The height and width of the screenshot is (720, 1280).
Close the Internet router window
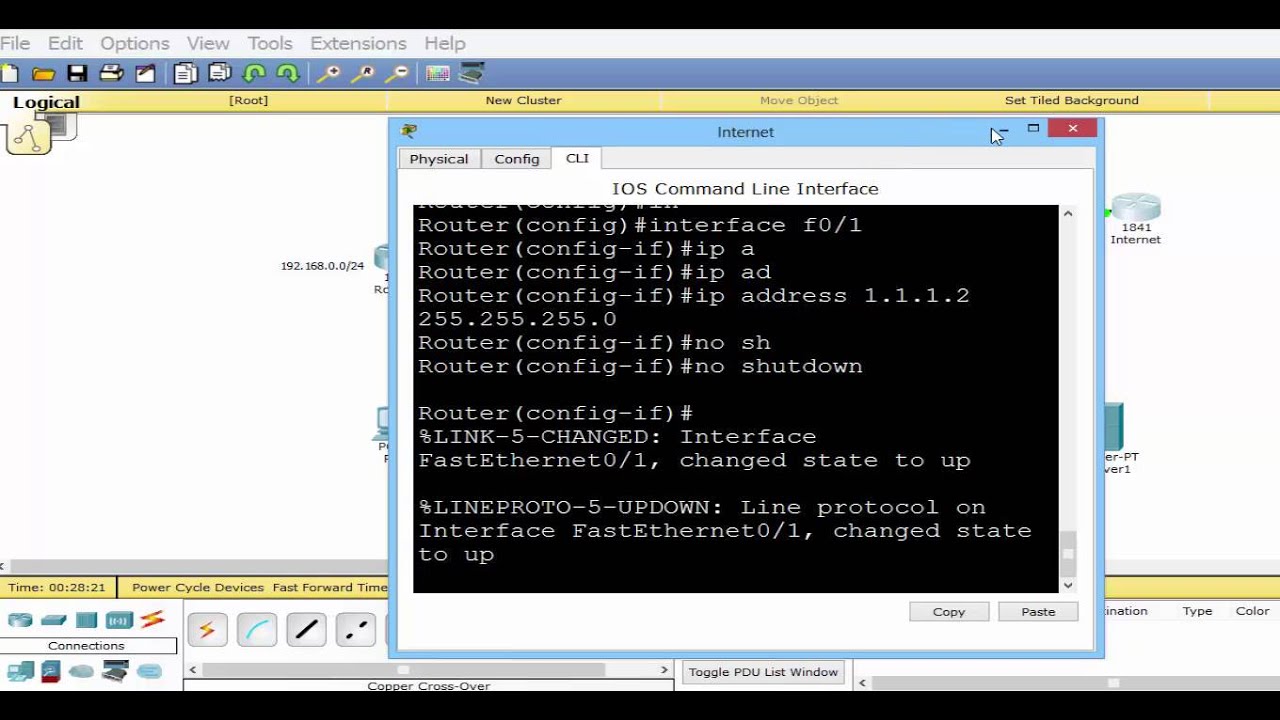tap(1073, 129)
